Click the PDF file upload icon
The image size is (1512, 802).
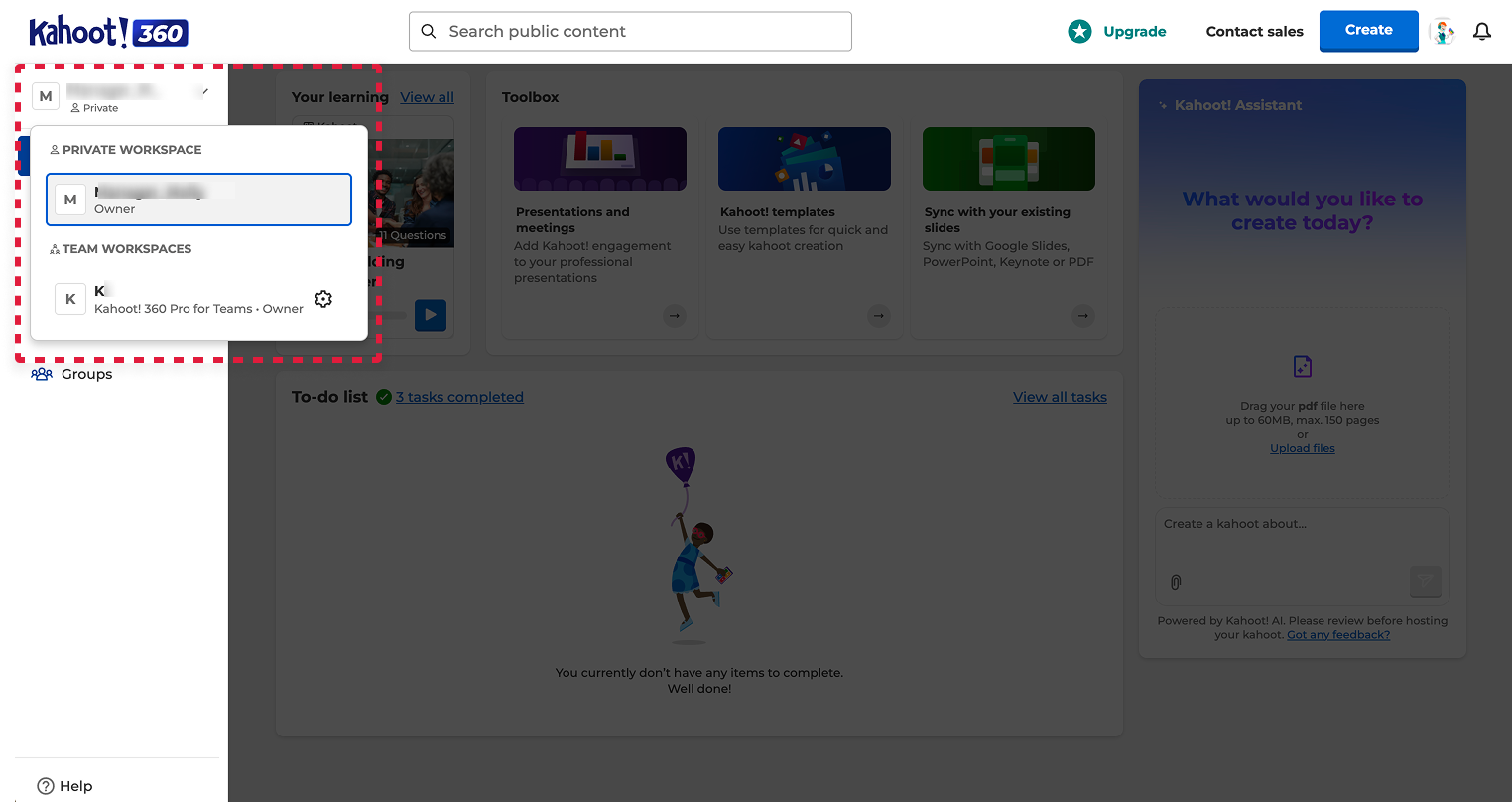click(x=1303, y=367)
